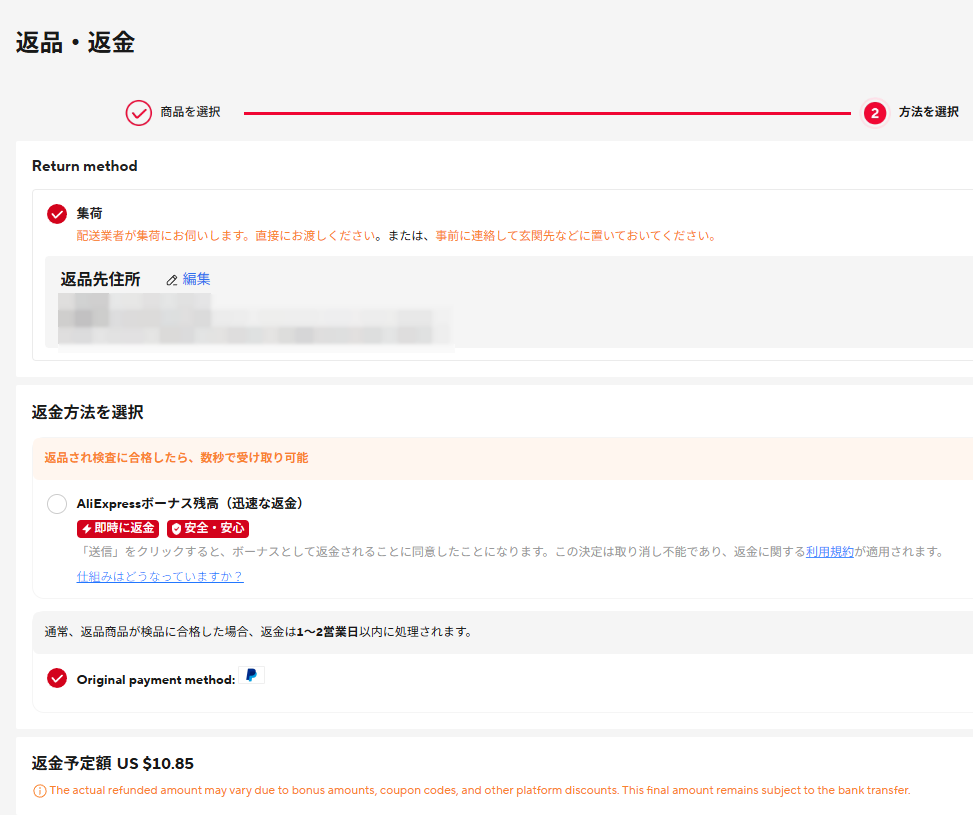Click the 返金予定額 US $10.85 amount
Screen dimensions: 973x815
click(113, 764)
